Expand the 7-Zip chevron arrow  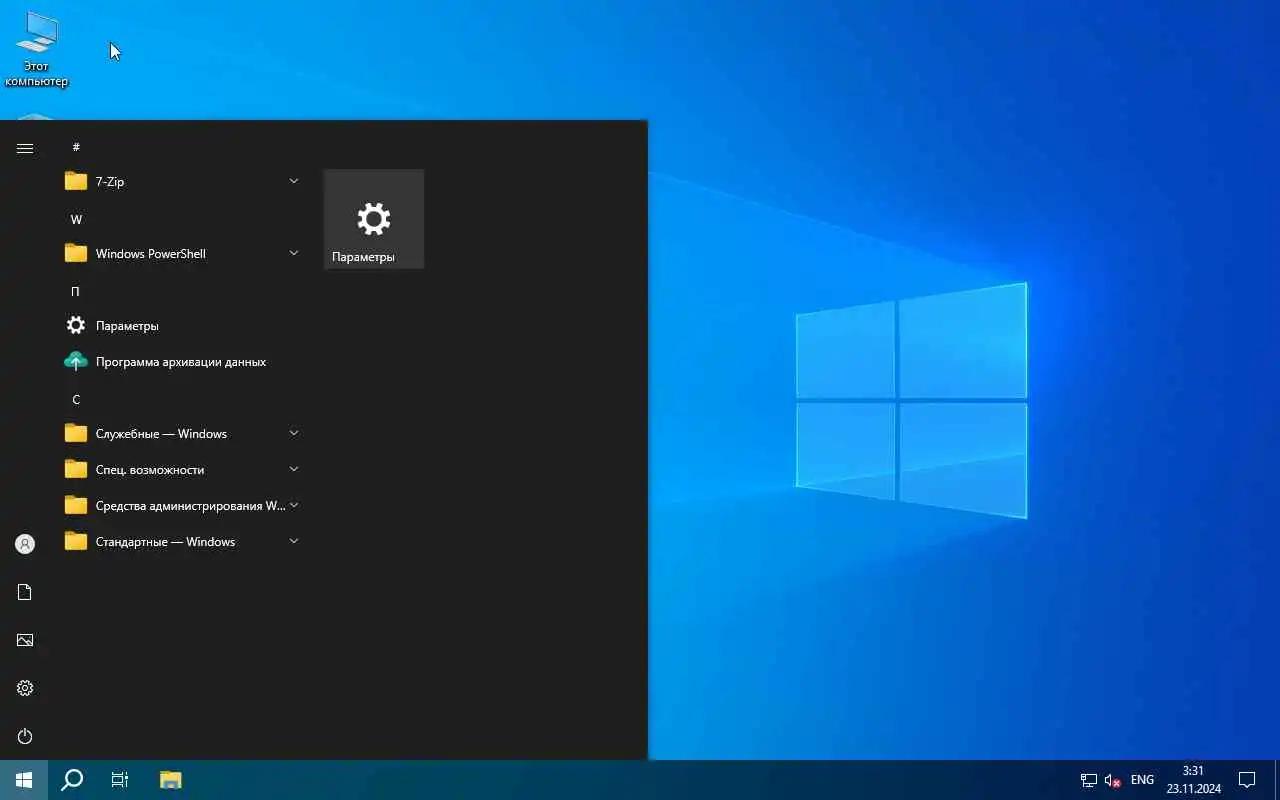[x=294, y=181]
